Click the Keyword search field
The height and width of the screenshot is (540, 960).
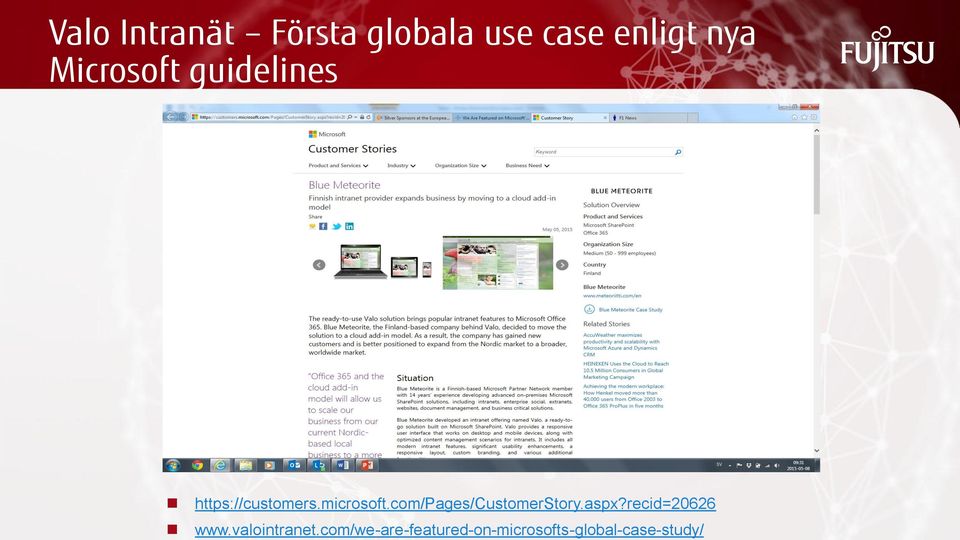603,152
